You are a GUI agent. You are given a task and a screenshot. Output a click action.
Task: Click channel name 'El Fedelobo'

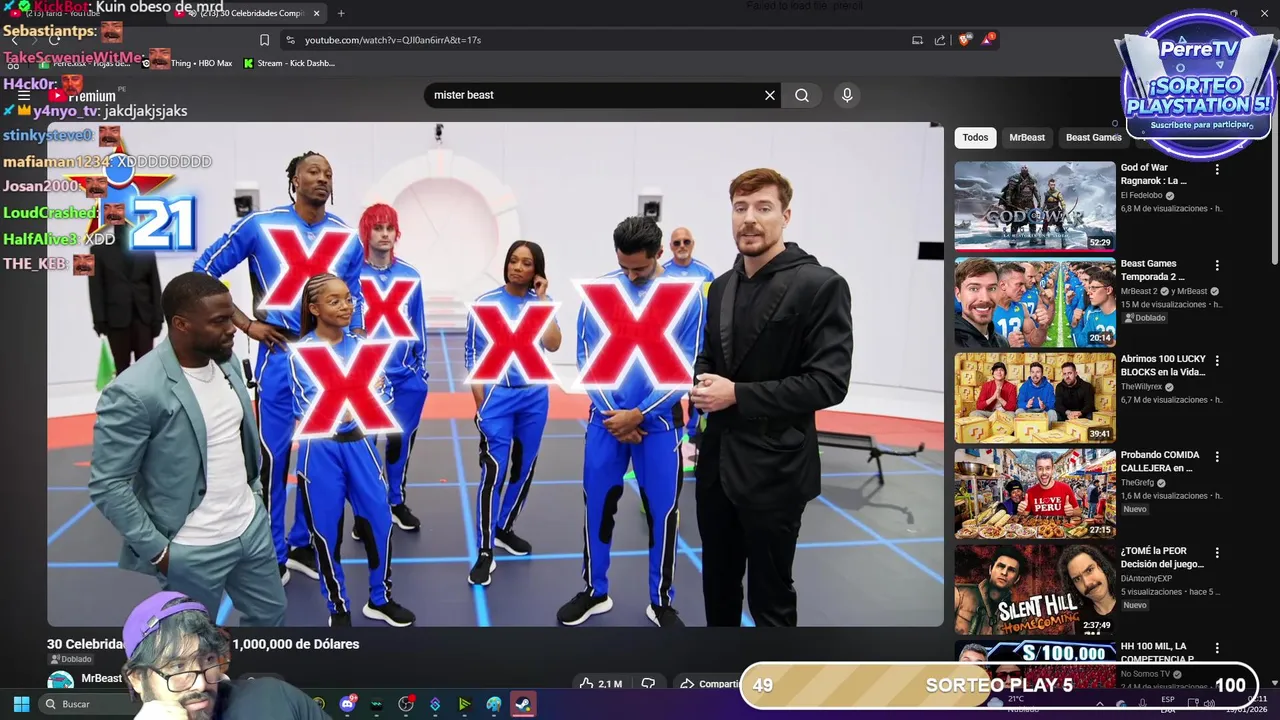click(1141, 196)
